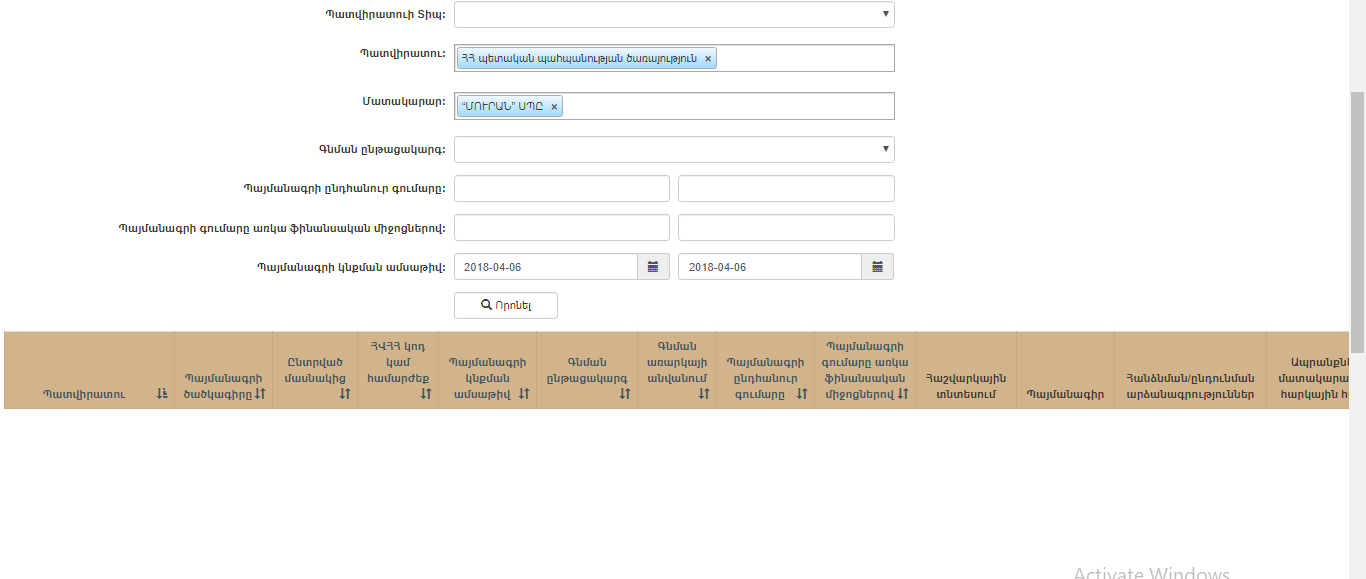The height and width of the screenshot is (579, 1366).
Task: Sort by Պայմանագրի ընդհանուր գումարը column icon
Action: pos(801,394)
